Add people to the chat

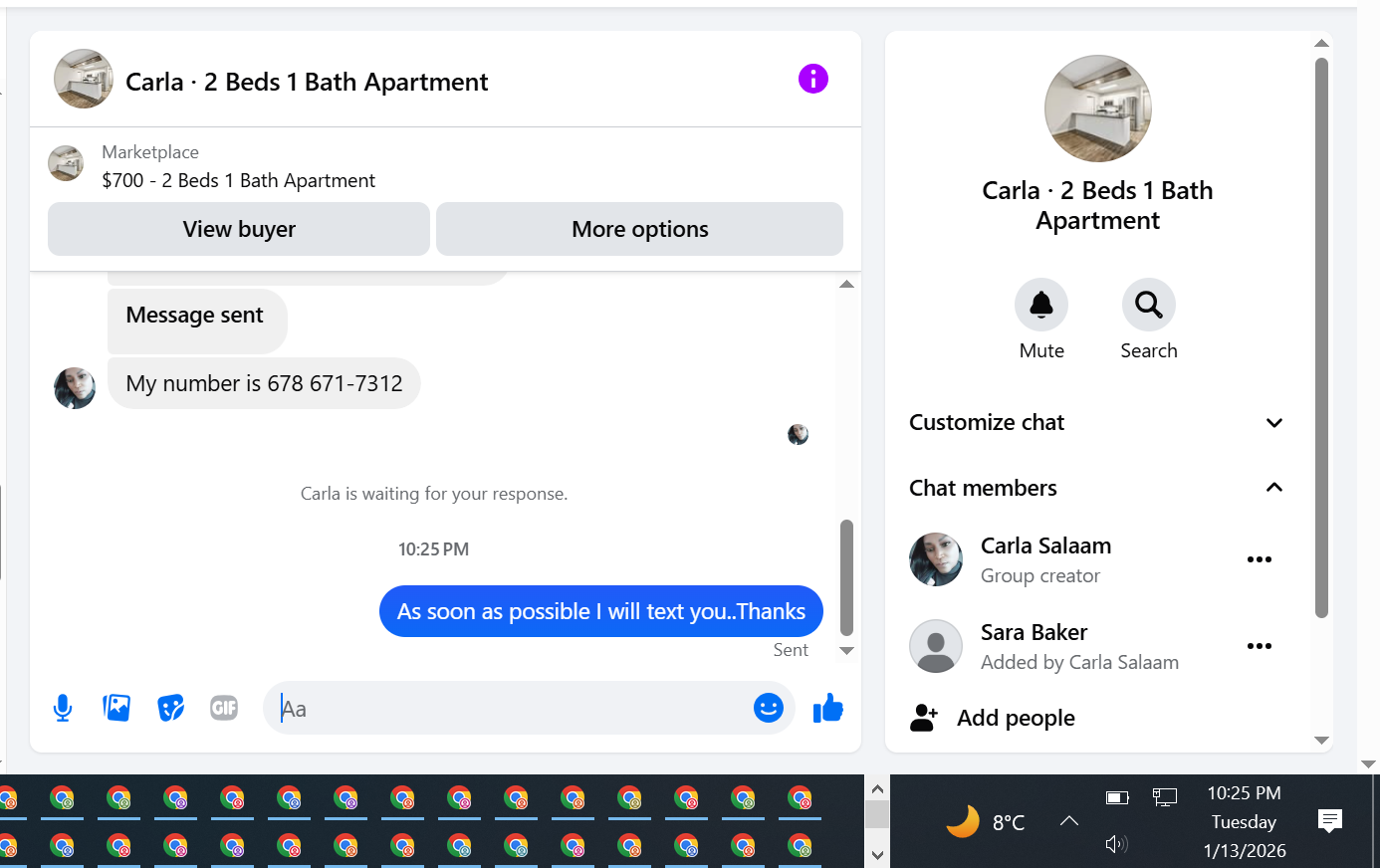pos(1016,718)
